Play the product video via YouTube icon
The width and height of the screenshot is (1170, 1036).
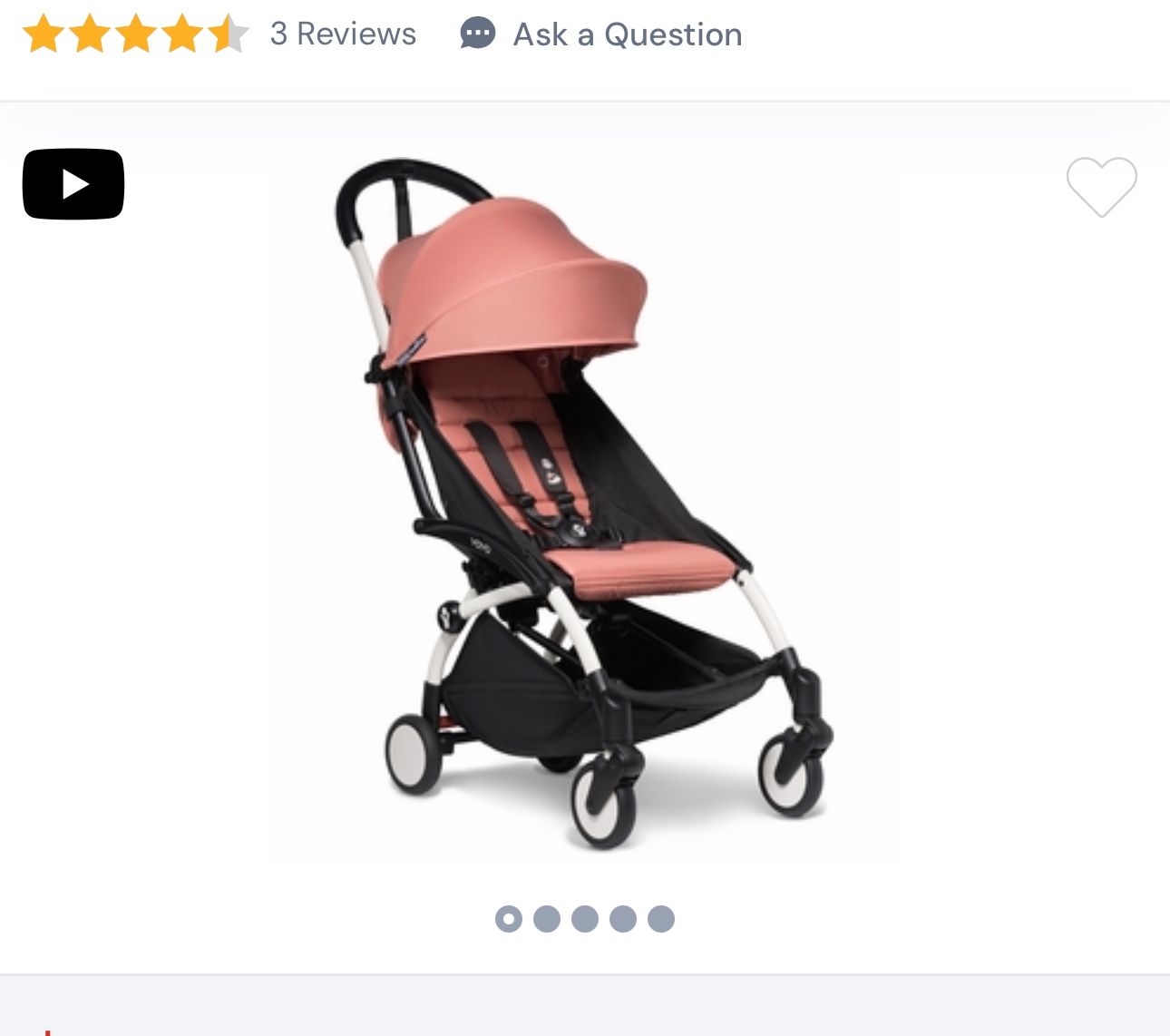[73, 184]
